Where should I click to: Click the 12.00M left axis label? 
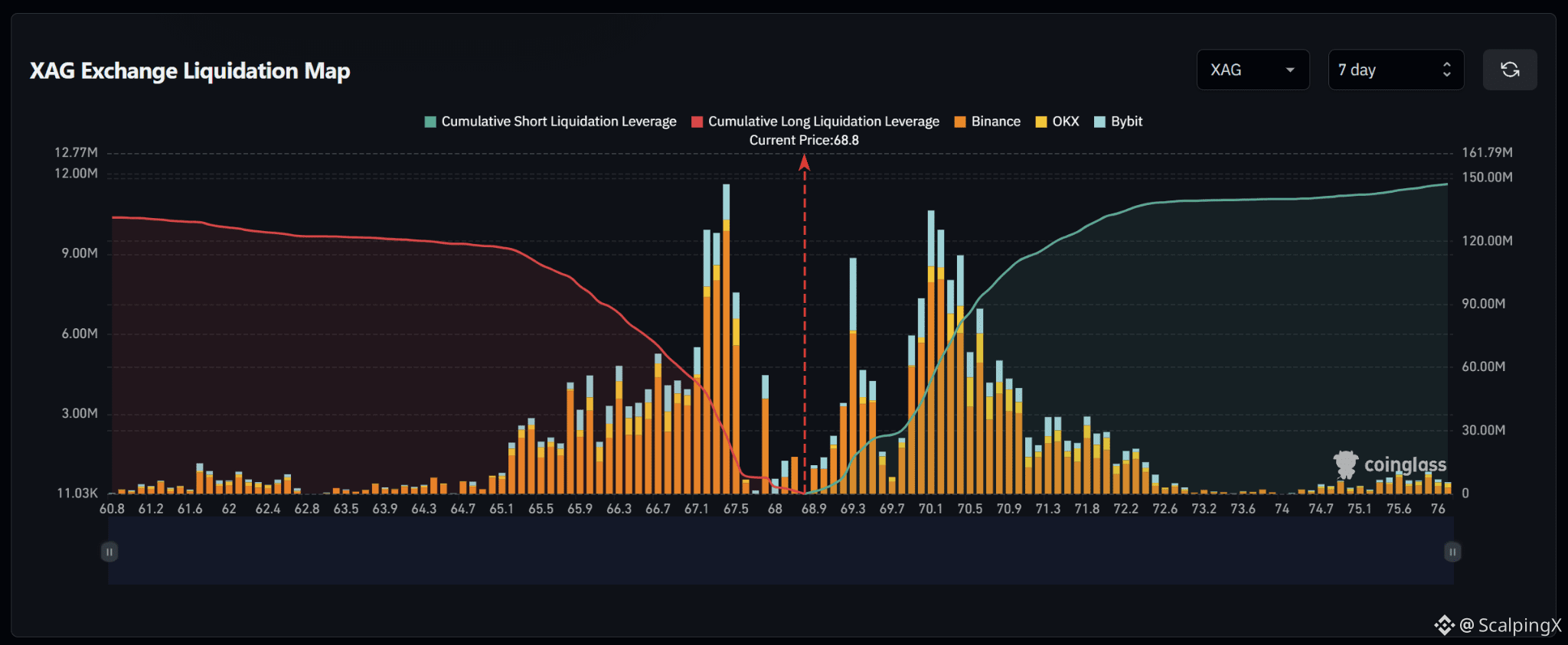click(x=76, y=173)
